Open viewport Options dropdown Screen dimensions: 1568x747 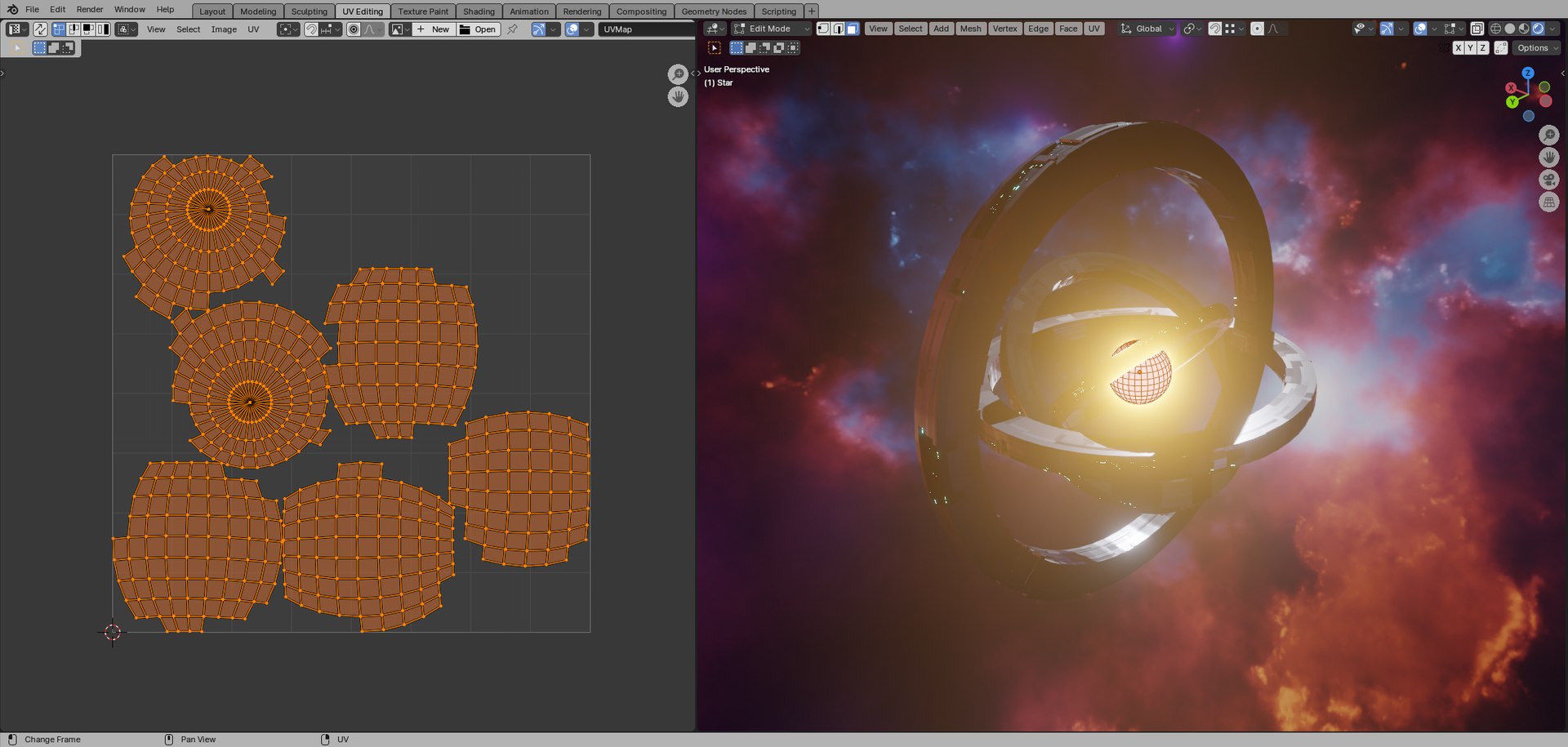(1536, 48)
